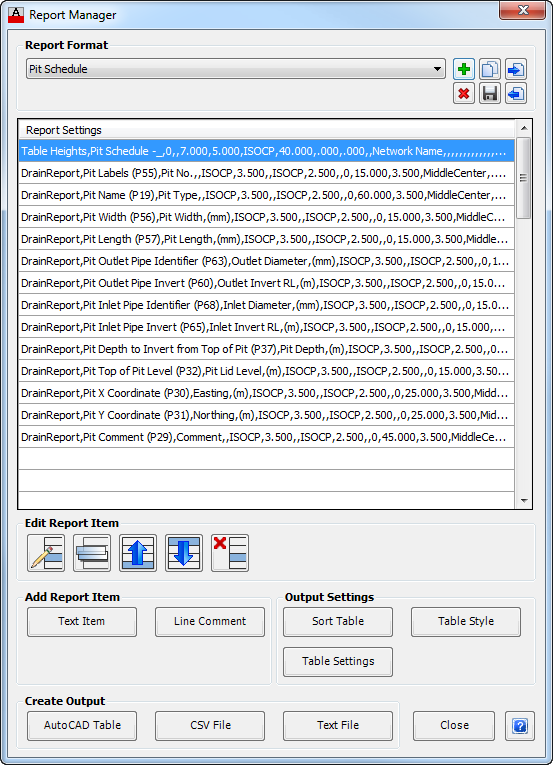The width and height of the screenshot is (553, 765).
Task: Open the Pit Schedule report format dropdown
Action: click(236, 69)
